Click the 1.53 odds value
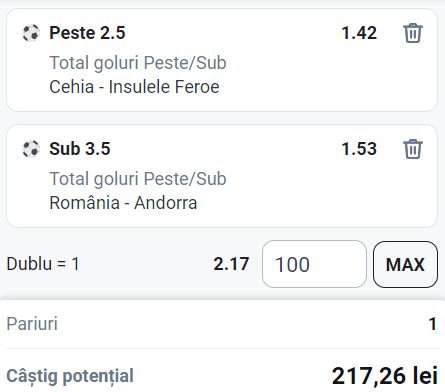 click(359, 149)
